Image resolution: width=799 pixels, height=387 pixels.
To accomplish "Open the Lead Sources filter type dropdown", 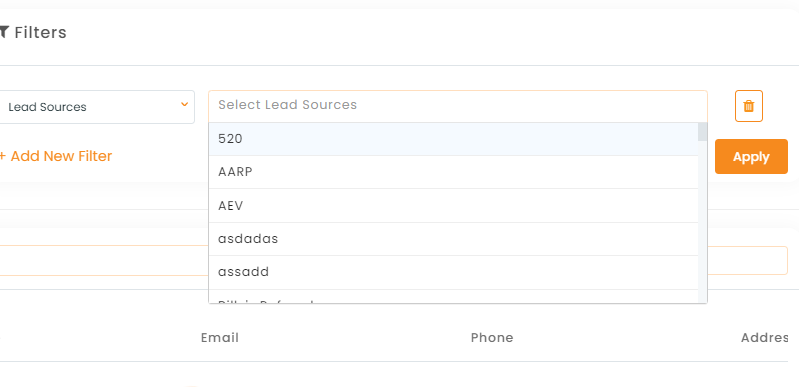I will click(96, 107).
